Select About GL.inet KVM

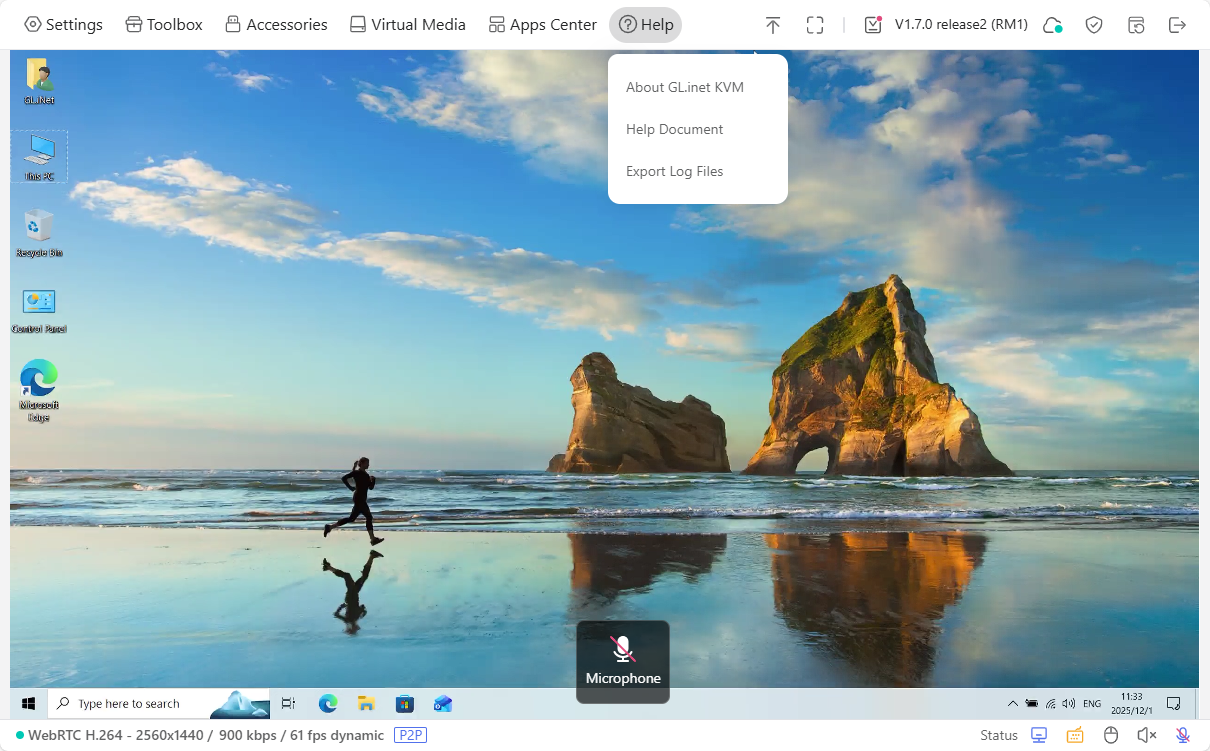pyautogui.click(x=685, y=87)
